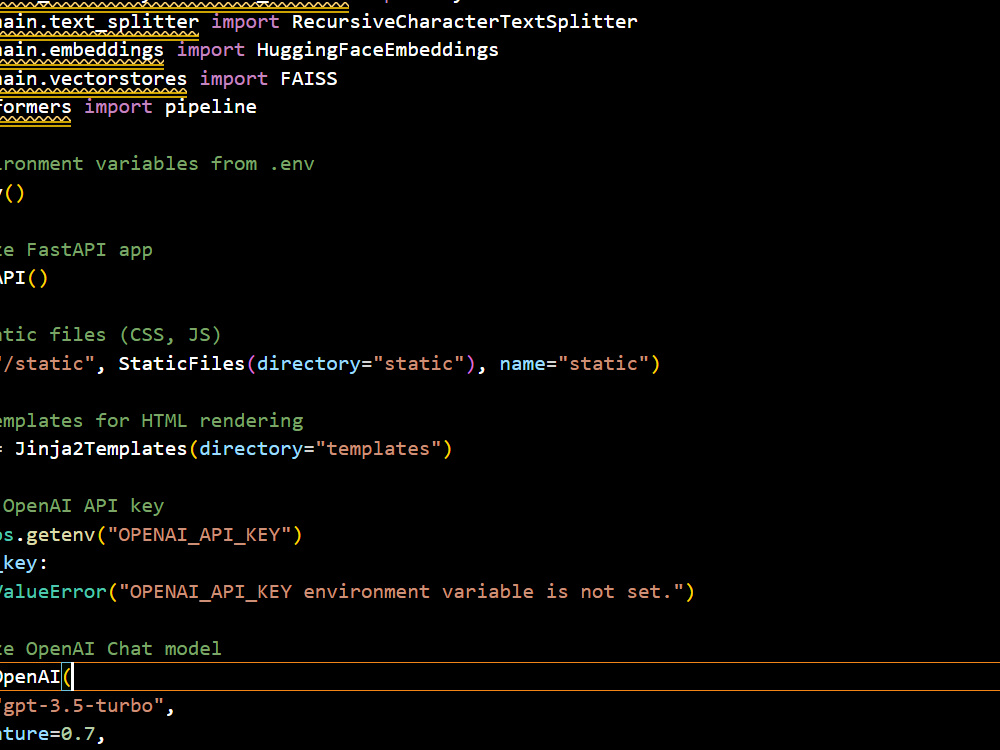The width and height of the screenshot is (1000, 750).
Task: Click HuggingFaceEmbeddings class name
Action: [378, 50]
